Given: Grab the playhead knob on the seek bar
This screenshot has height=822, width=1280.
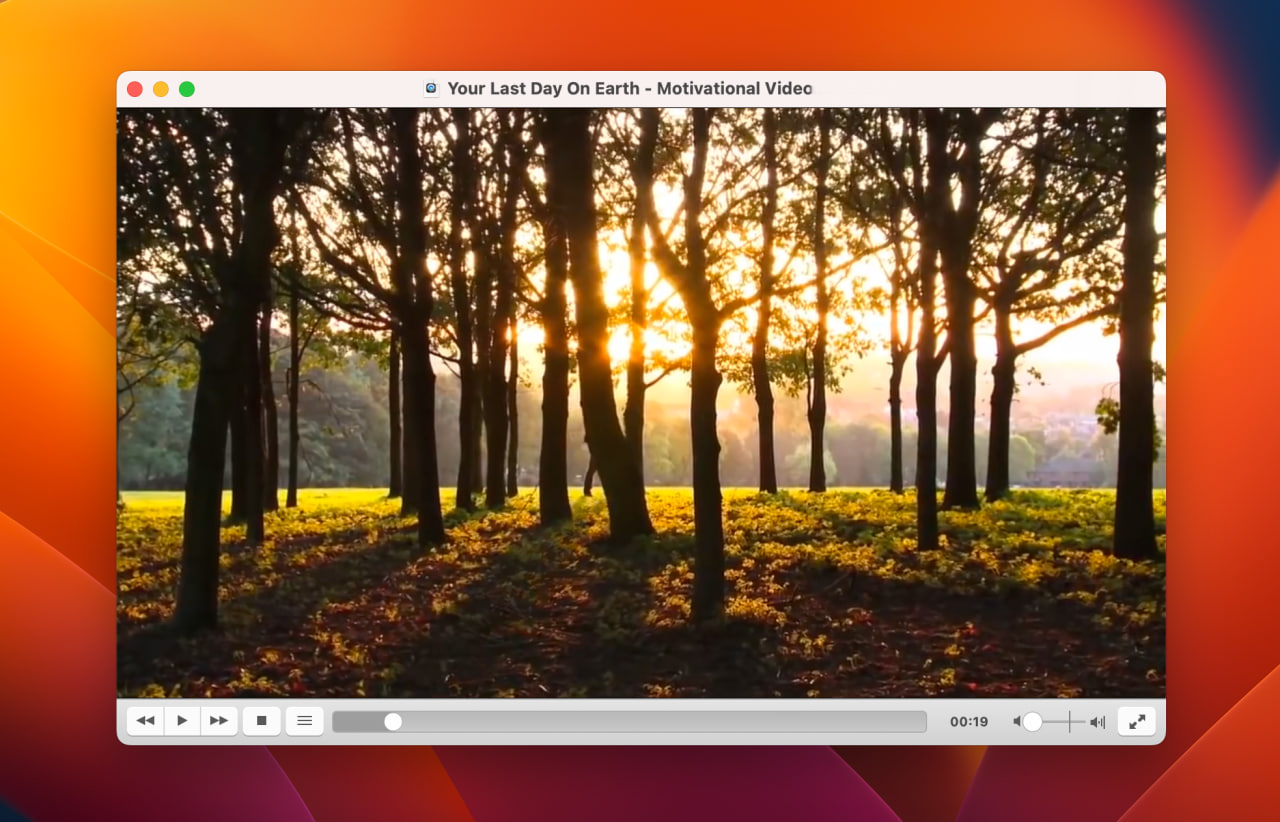Looking at the screenshot, I should click(392, 720).
